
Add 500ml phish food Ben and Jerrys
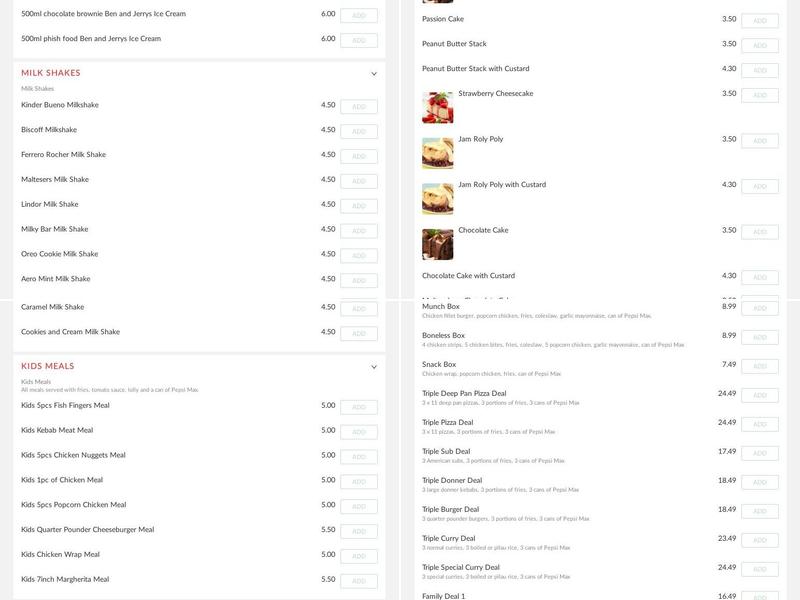pyautogui.click(x=359, y=40)
